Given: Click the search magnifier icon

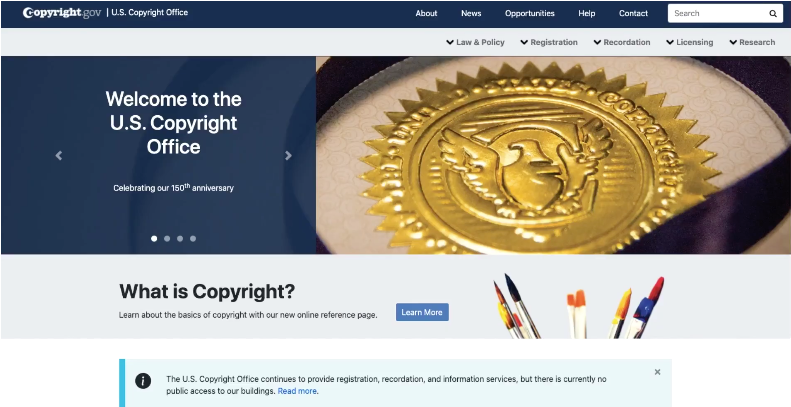Looking at the screenshot, I should tap(772, 14).
